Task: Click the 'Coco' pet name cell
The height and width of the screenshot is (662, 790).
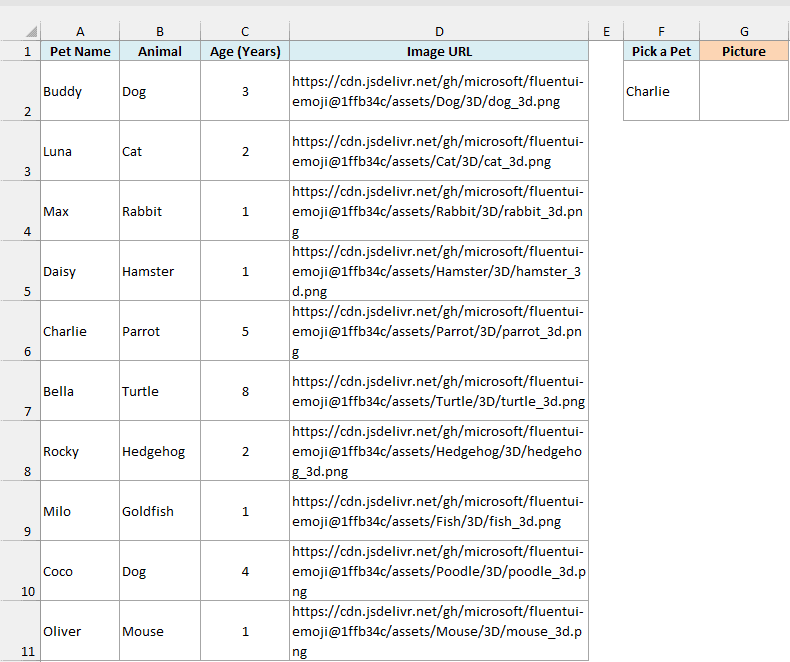Action: (80, 570)
